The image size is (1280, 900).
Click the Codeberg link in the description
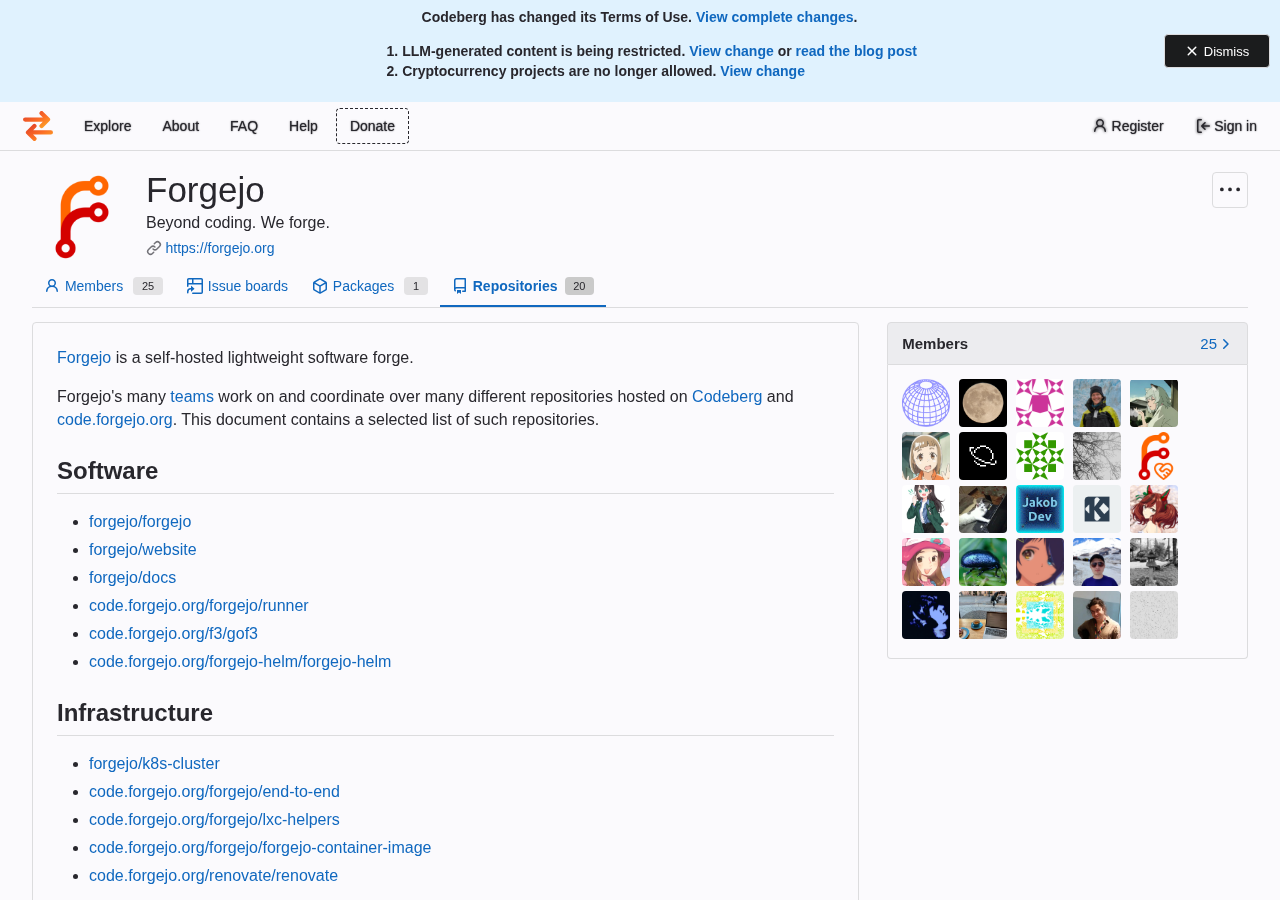(x=727, y=397)
